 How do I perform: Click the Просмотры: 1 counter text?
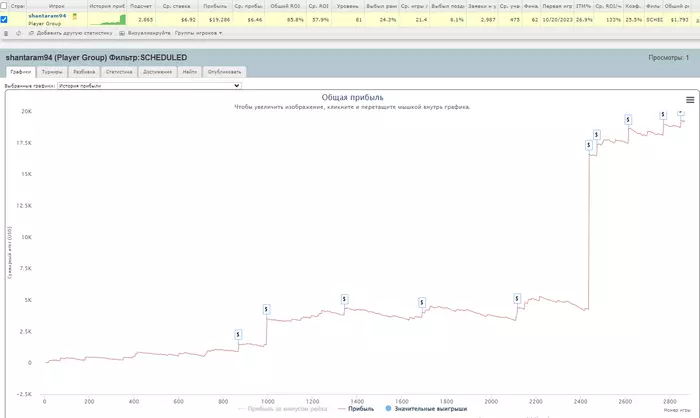point(668,58)
